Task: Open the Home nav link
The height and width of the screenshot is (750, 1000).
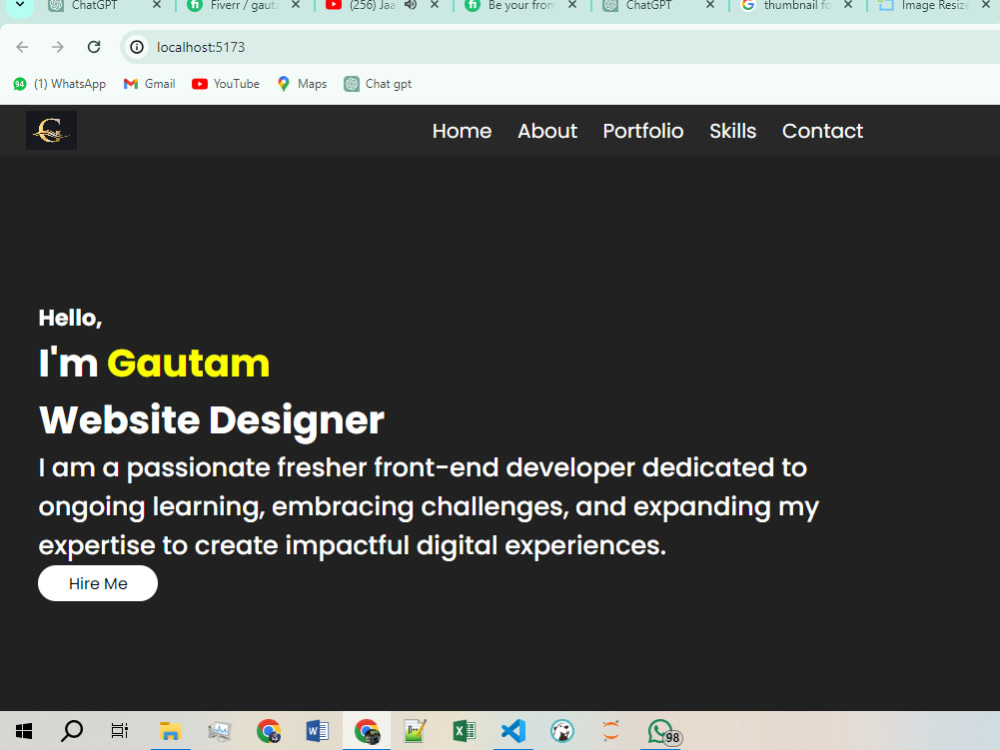Action: pos(462,131)
